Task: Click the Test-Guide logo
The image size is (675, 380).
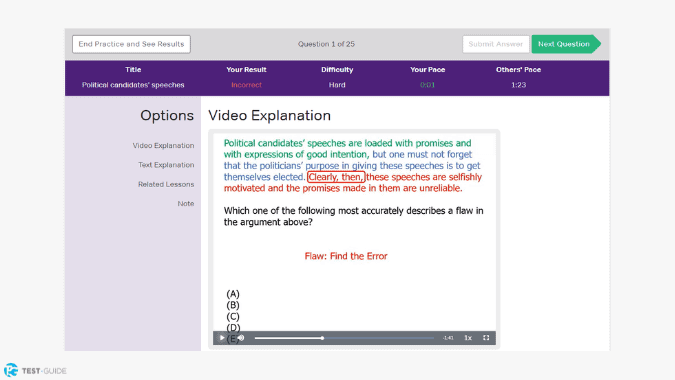Action: (35, 371)
